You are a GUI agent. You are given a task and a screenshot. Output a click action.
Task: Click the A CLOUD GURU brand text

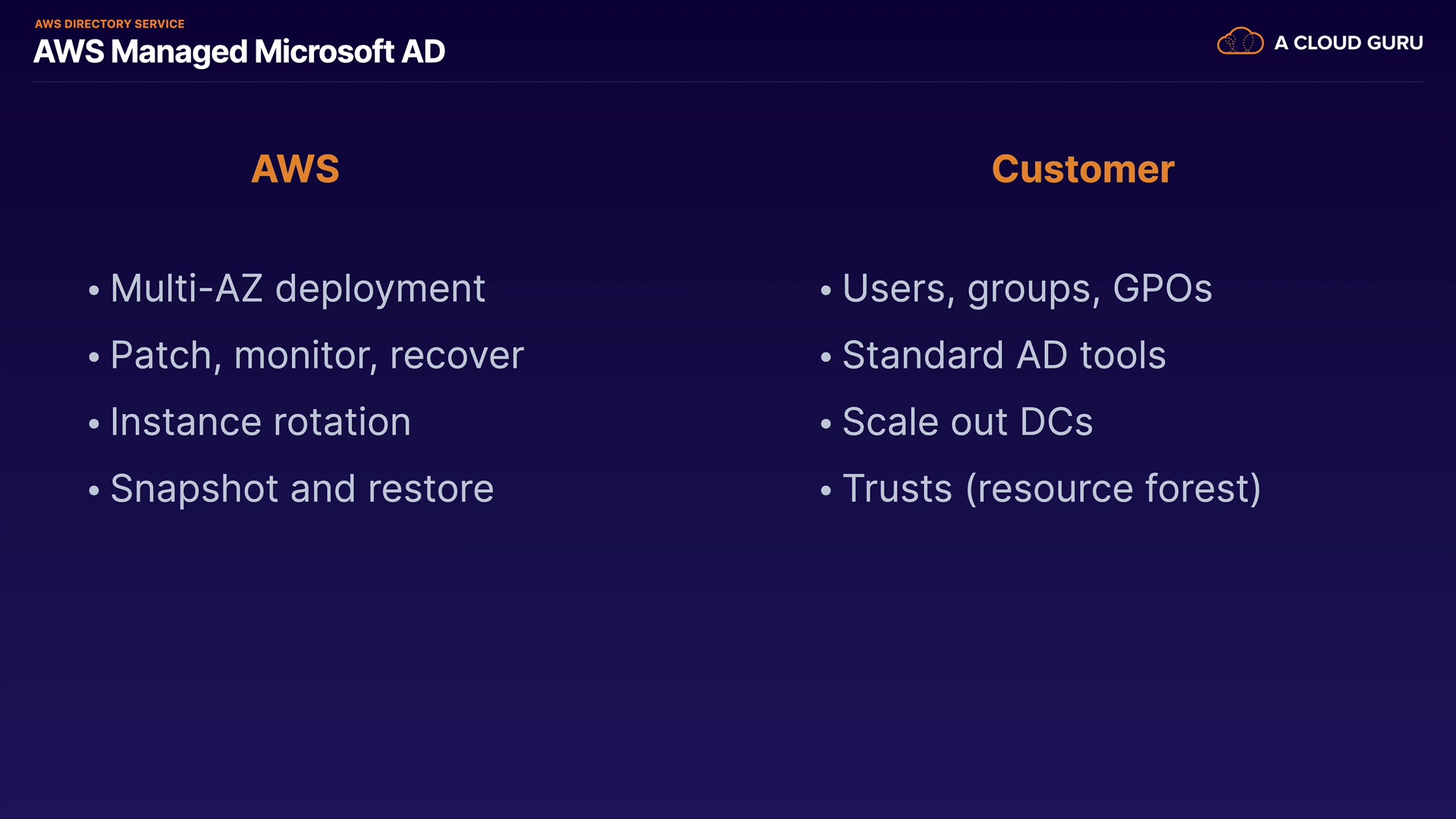(x=1348, y=43)
